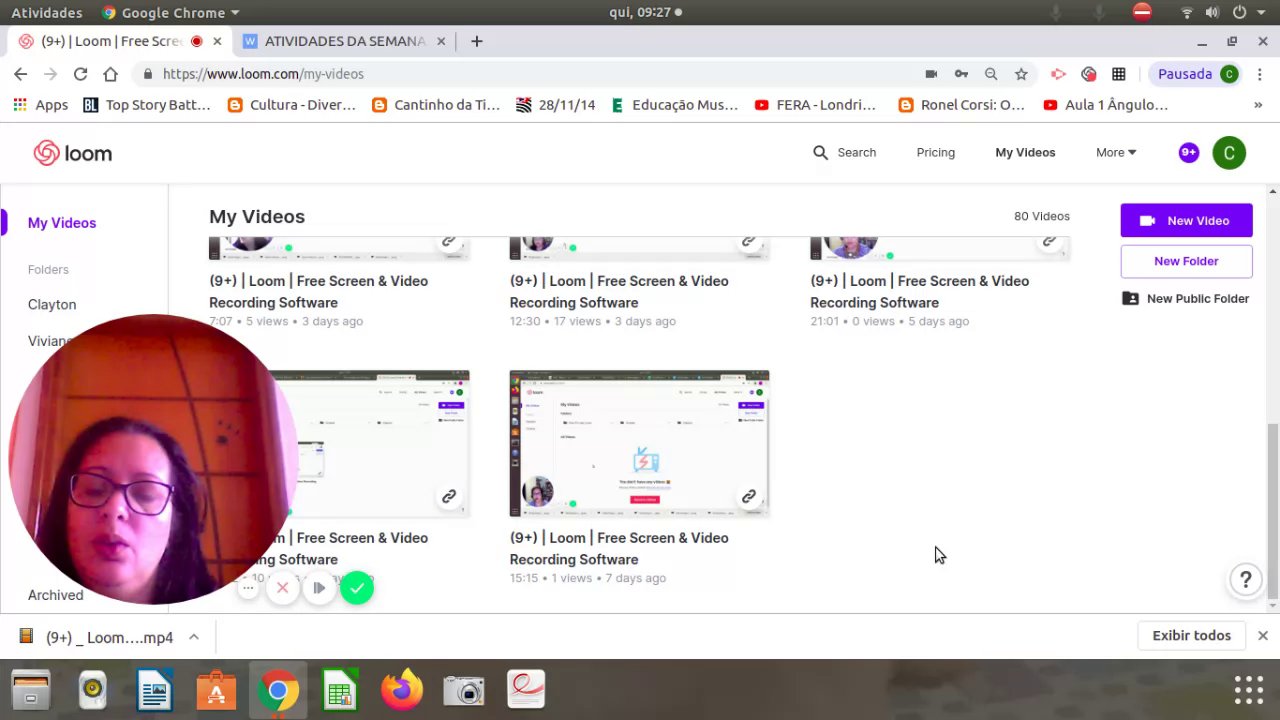This screenshot has height=720, width=1280.
Task: Open the saved passwords key icon
Action: 961,74
